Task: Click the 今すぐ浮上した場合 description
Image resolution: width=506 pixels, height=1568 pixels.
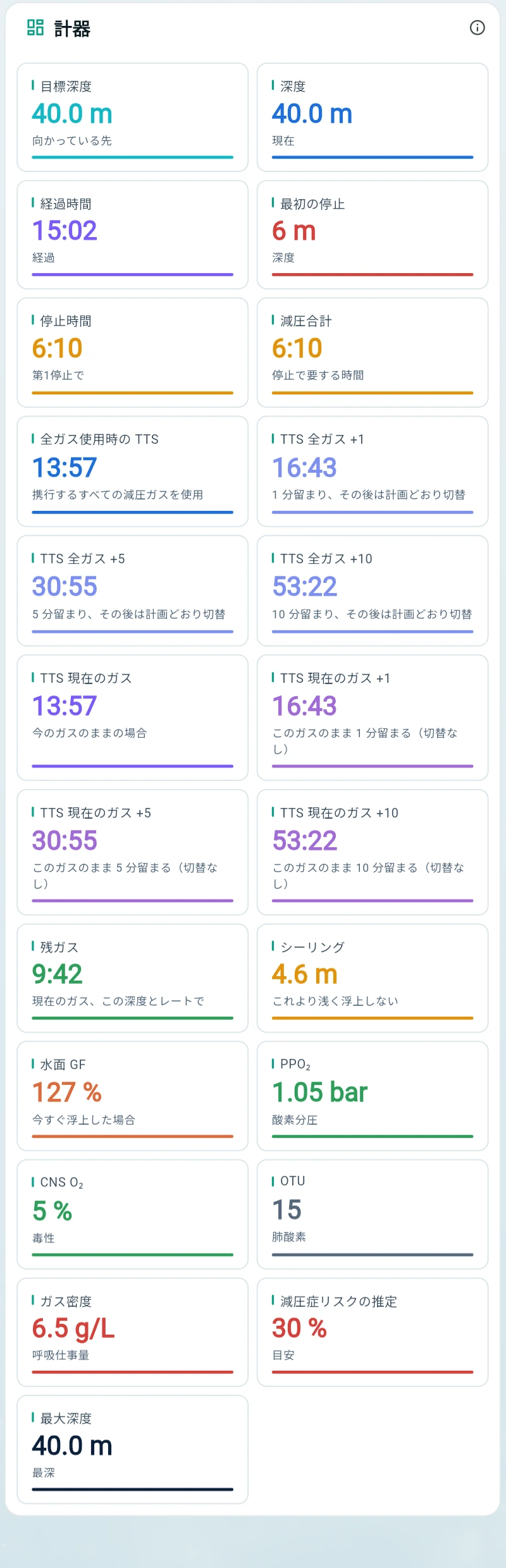Action: coord(83,1120)
